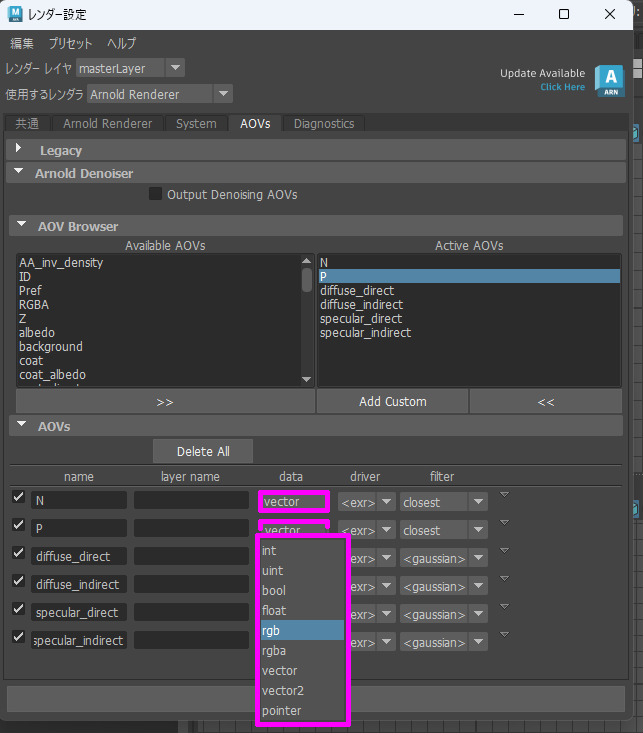
Task: Collapse the AOVs section
Action: coord(21,424)
